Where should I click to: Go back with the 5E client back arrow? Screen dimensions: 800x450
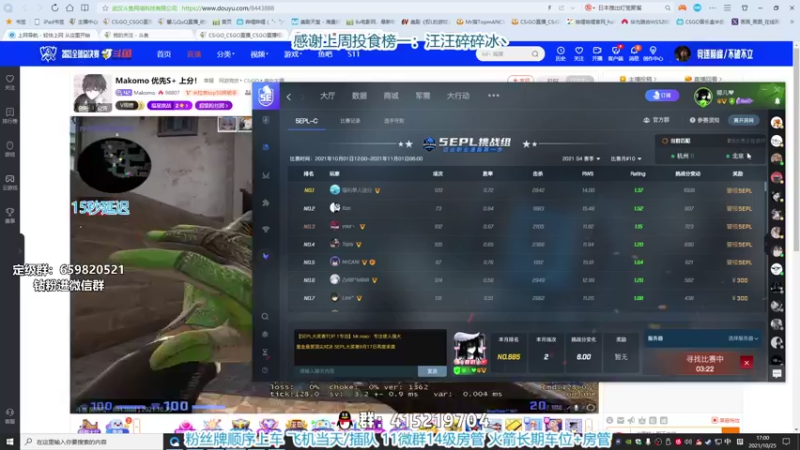coord(289,96)
